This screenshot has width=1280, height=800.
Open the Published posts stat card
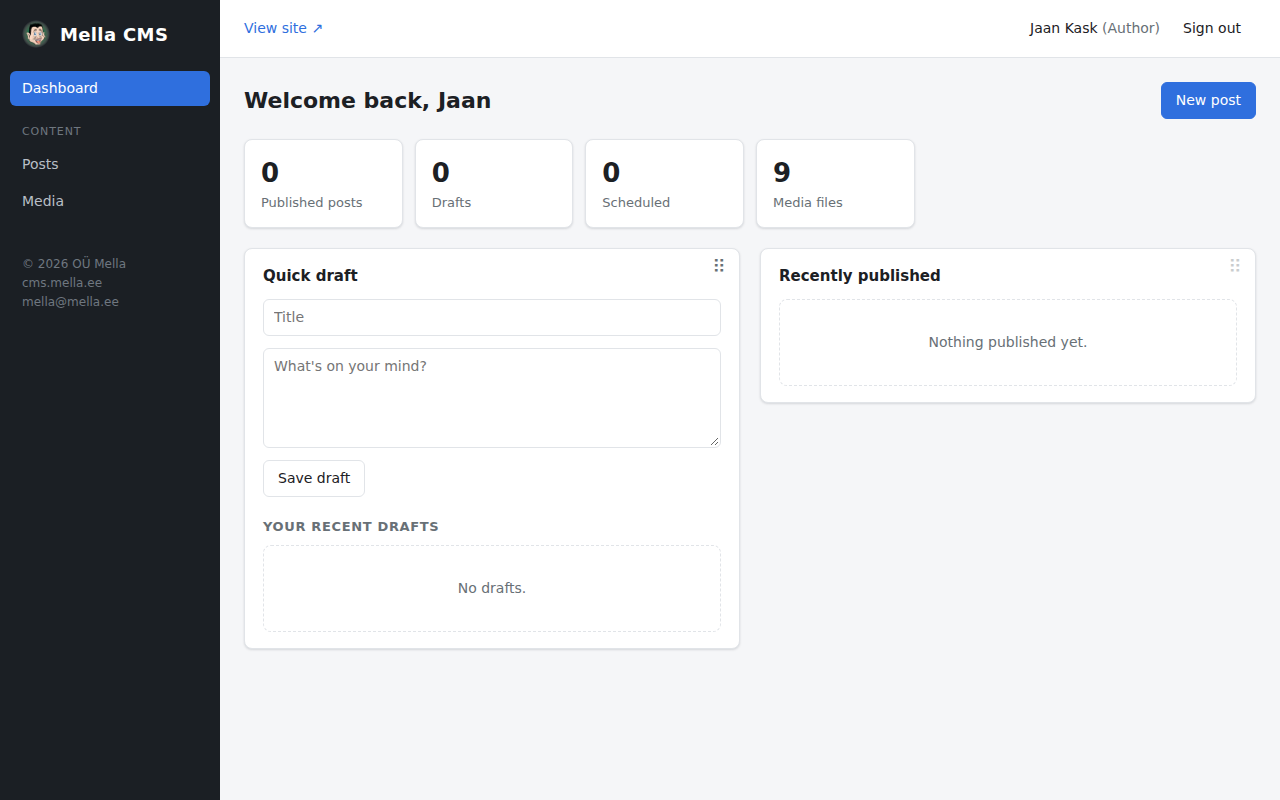(323, 183)
